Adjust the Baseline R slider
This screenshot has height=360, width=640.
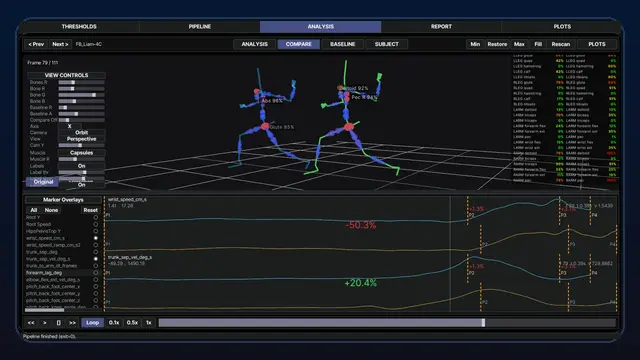[x=81, y=108]
